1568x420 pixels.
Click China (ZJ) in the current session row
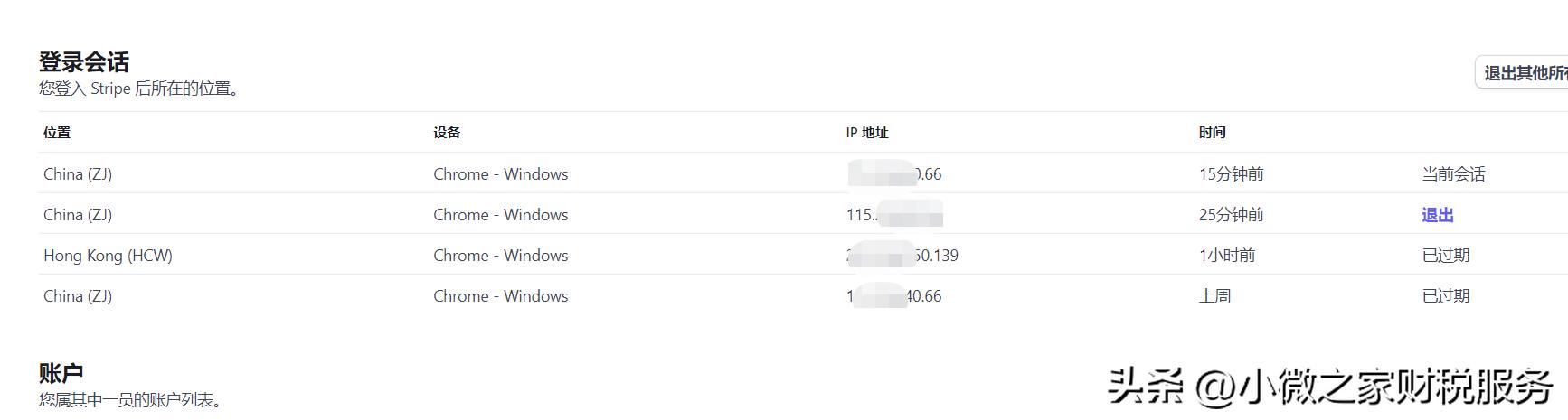(x=78, y=174)
